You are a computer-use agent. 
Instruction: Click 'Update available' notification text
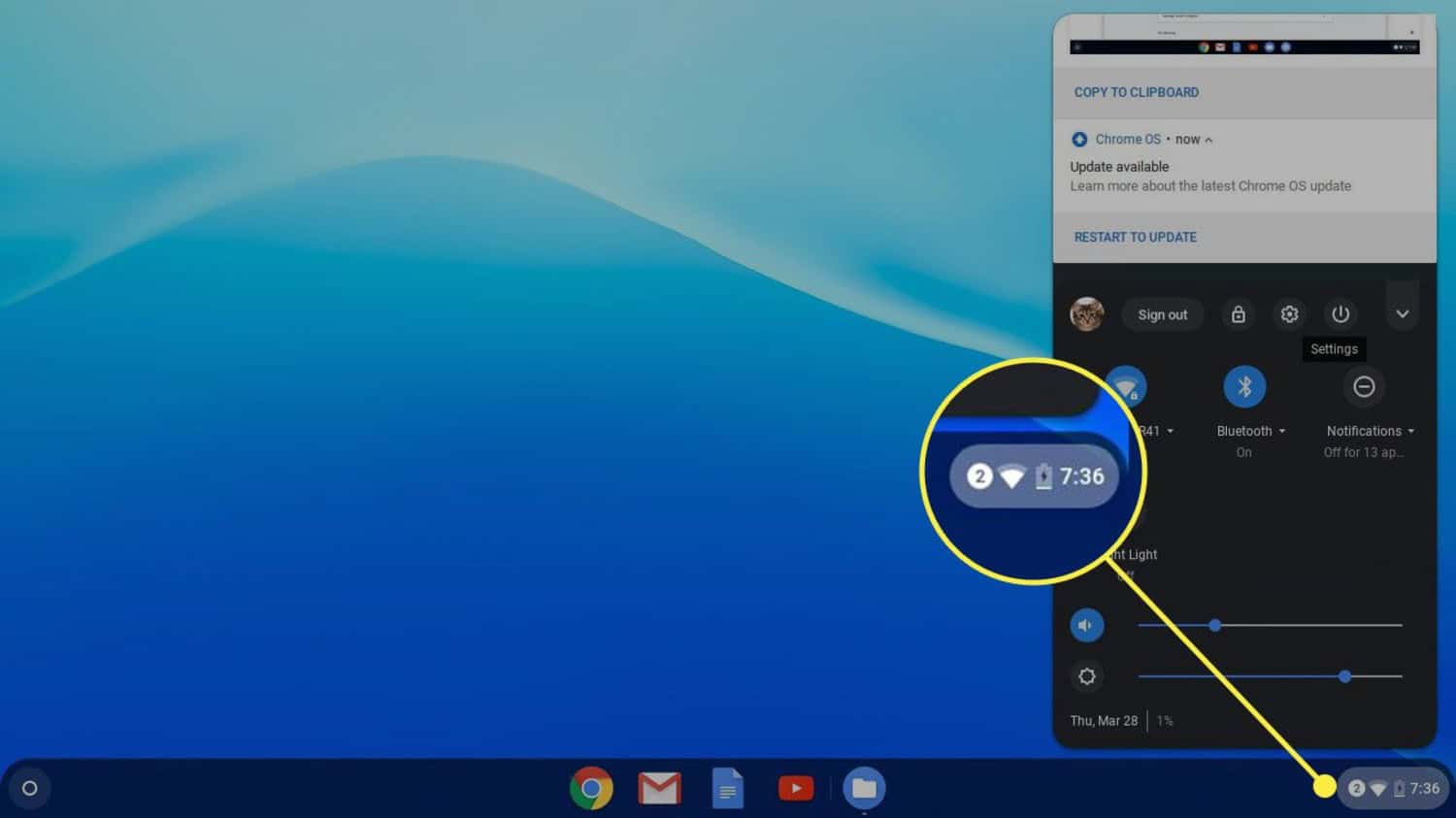[x=1119, y=167]
